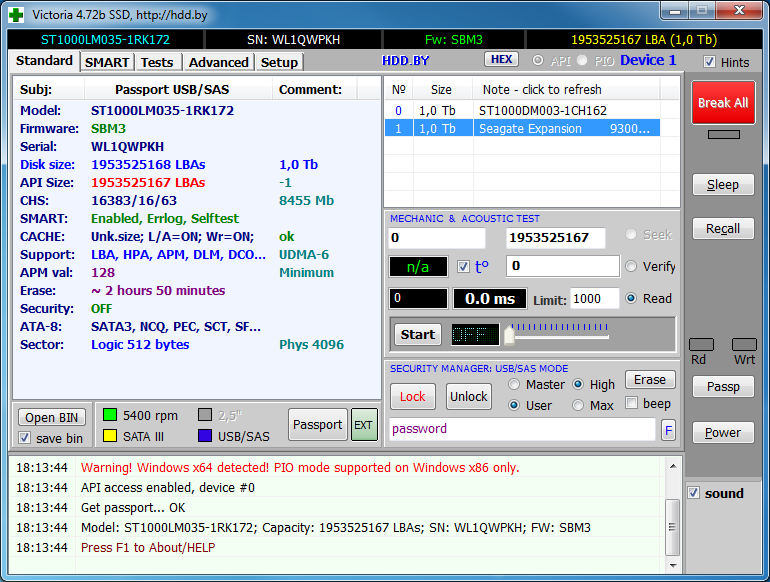Click the EXT passport button
The height and width of the screenshot is (582, 770).
363,424
